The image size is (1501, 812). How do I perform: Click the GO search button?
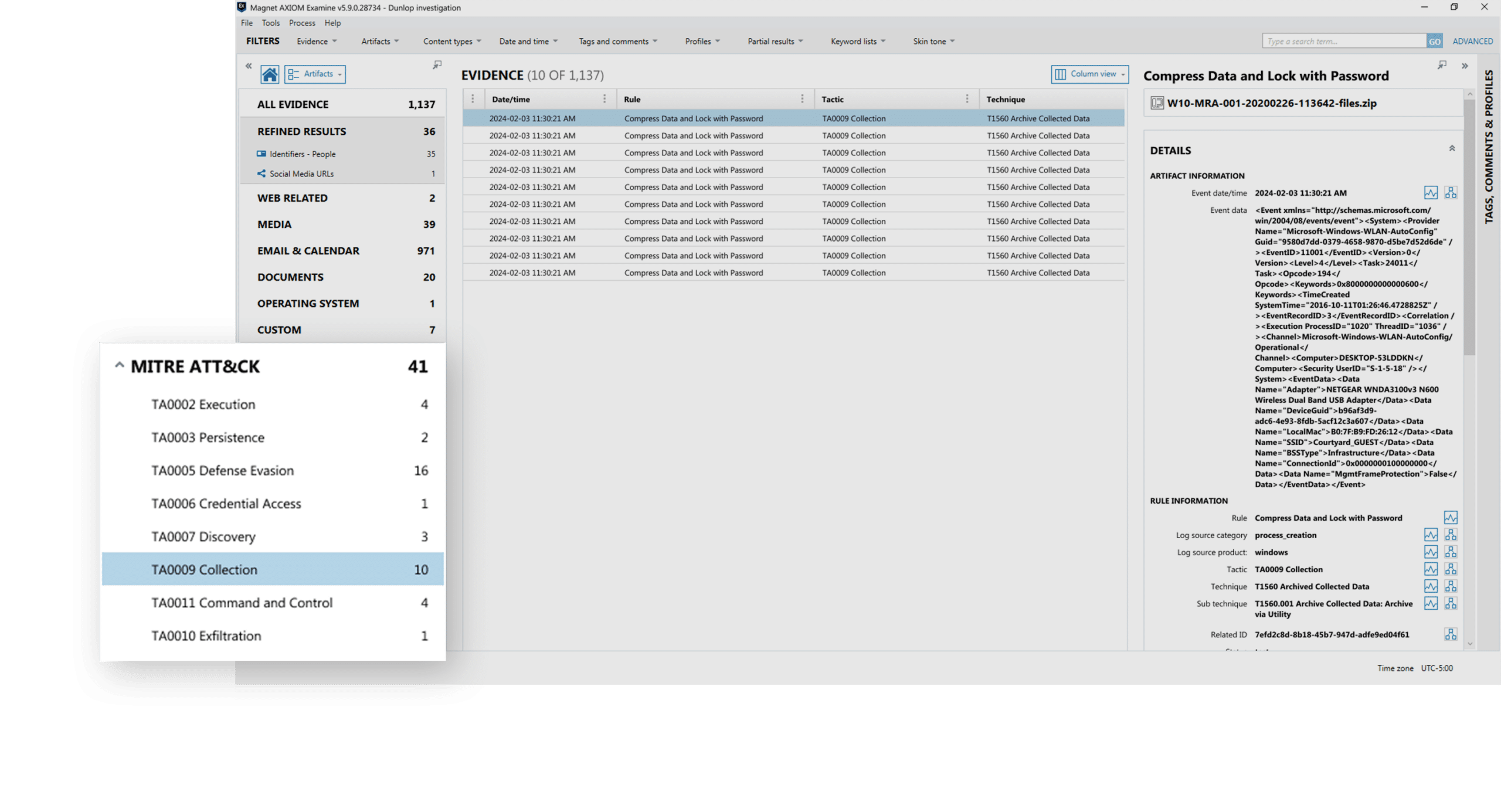1434,41
